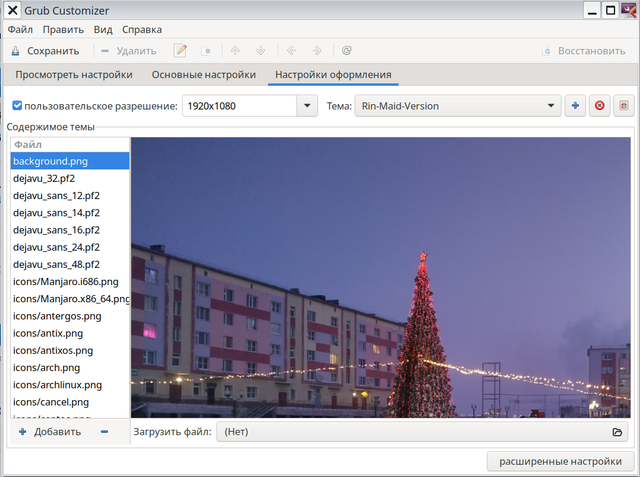Click the Файл column header in list

[70, 145]
